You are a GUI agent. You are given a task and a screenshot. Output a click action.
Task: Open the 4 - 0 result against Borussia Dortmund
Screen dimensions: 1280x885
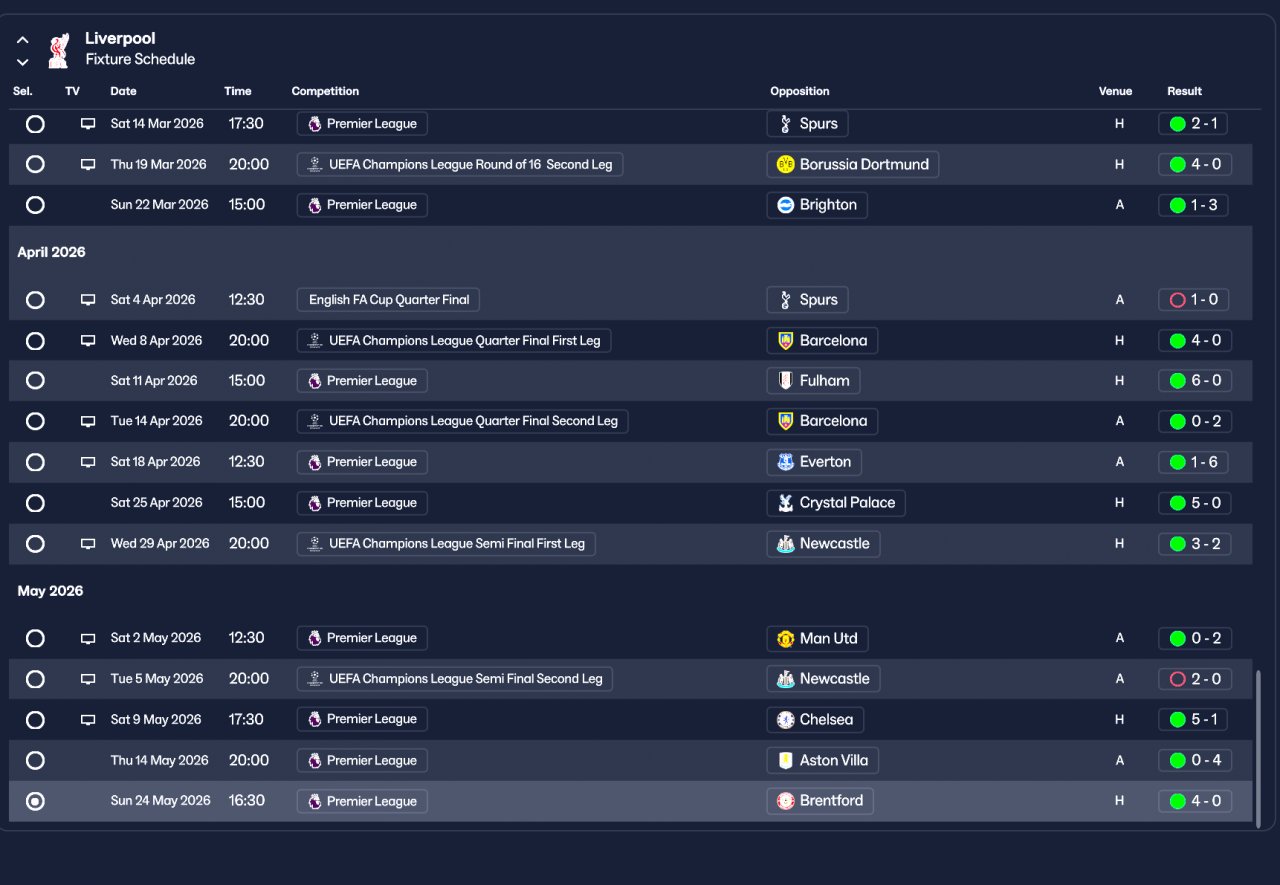[x=1195, y=165]
